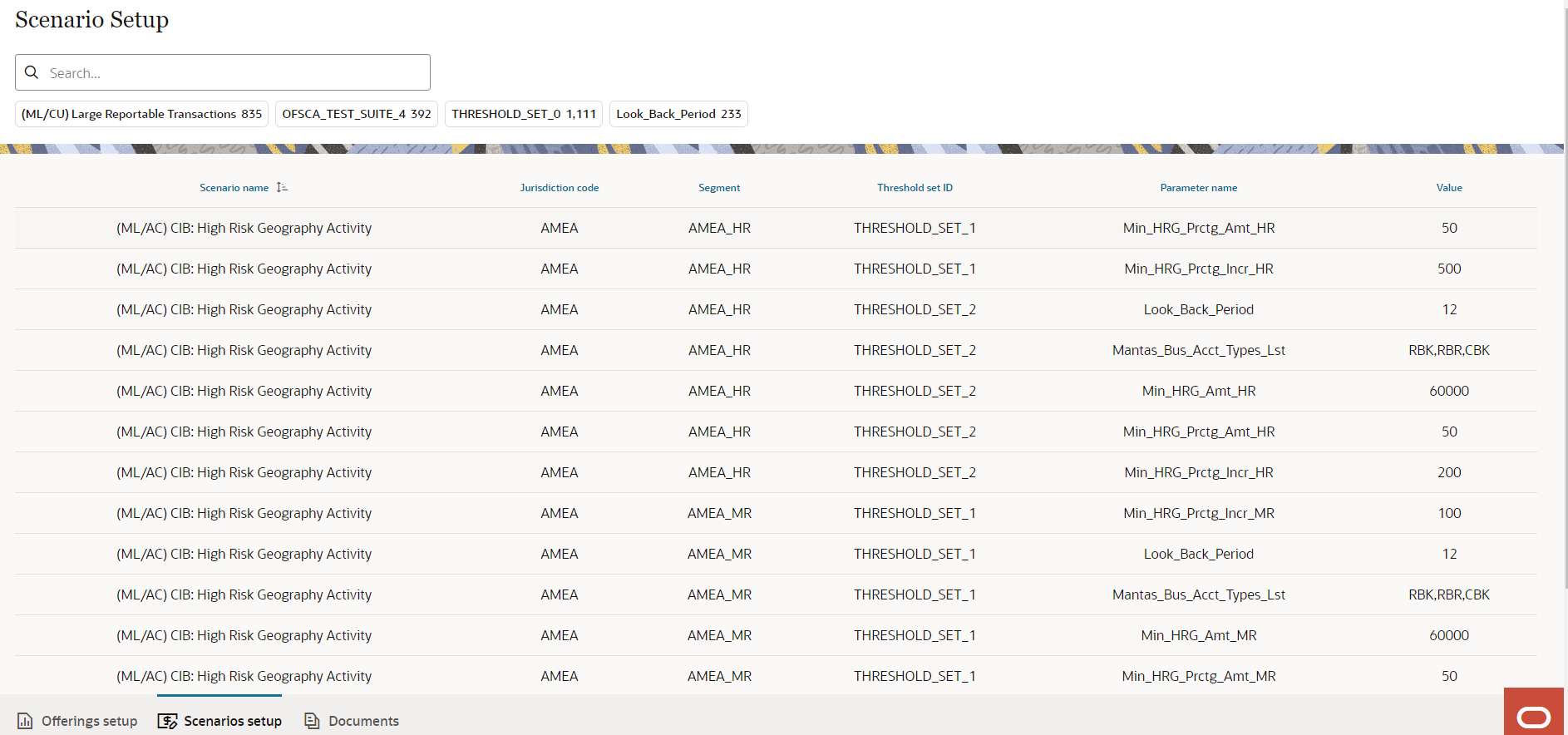Click AMEA_MR segment in the Min_HRG_Amt_MR row
1568x735 pixels.
(719, 635)
